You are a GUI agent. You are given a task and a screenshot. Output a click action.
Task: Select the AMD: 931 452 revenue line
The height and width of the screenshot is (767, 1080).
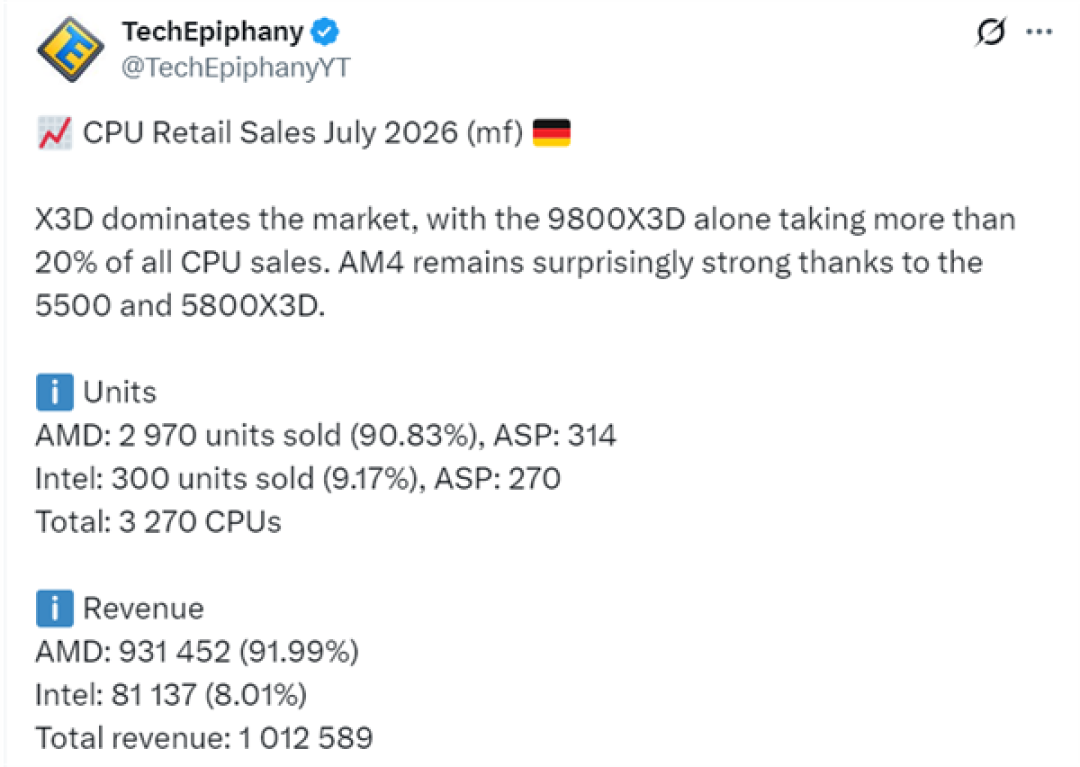(x=197, y=652)
